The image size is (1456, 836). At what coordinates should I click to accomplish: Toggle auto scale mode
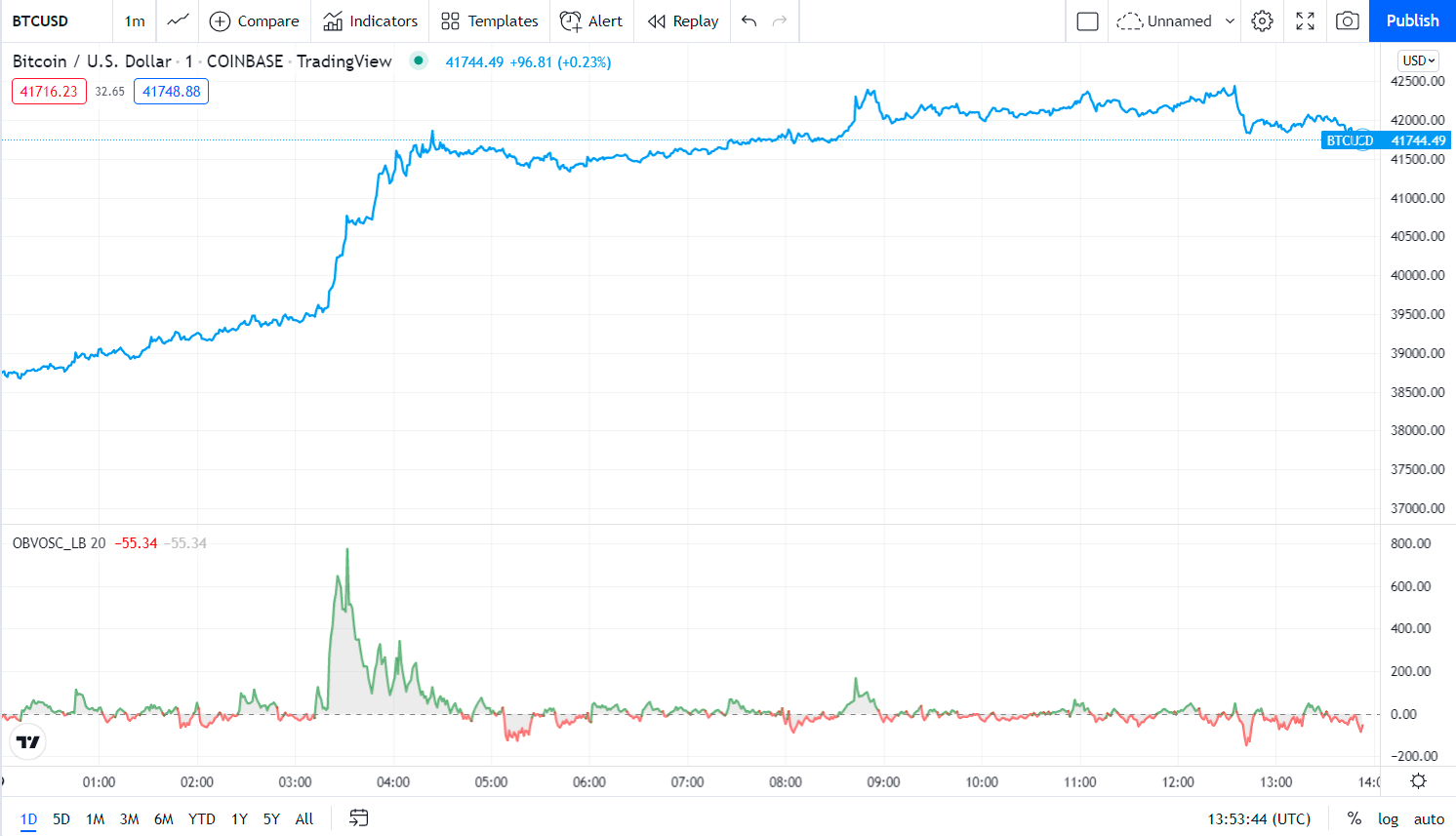pyautogui.click(x=1429, y=818)
